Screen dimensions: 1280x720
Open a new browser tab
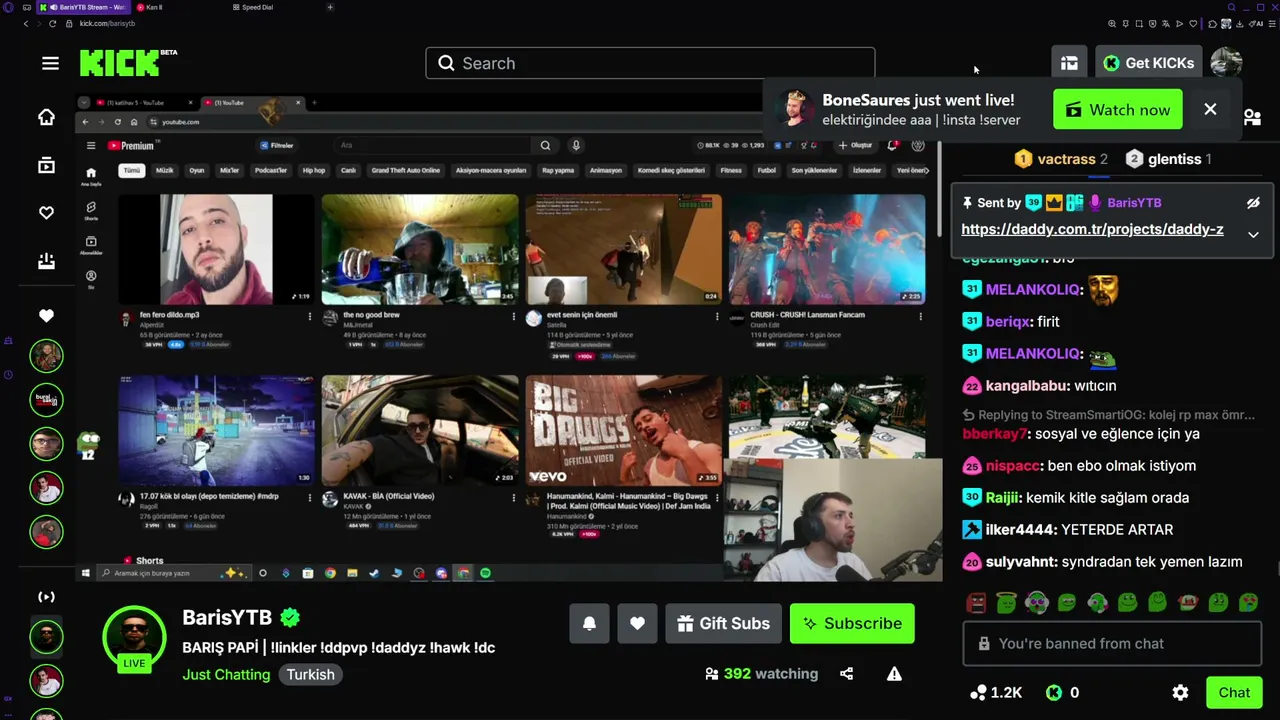click(330, 7)
